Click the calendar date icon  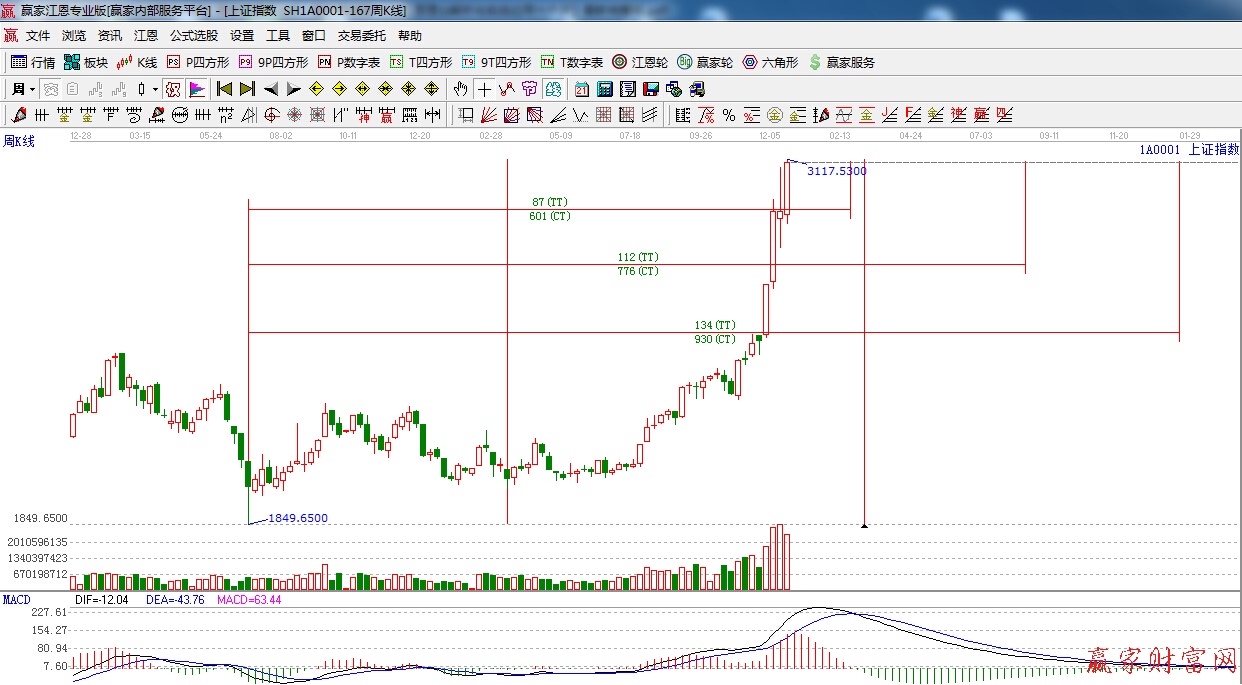pos(582,89)
